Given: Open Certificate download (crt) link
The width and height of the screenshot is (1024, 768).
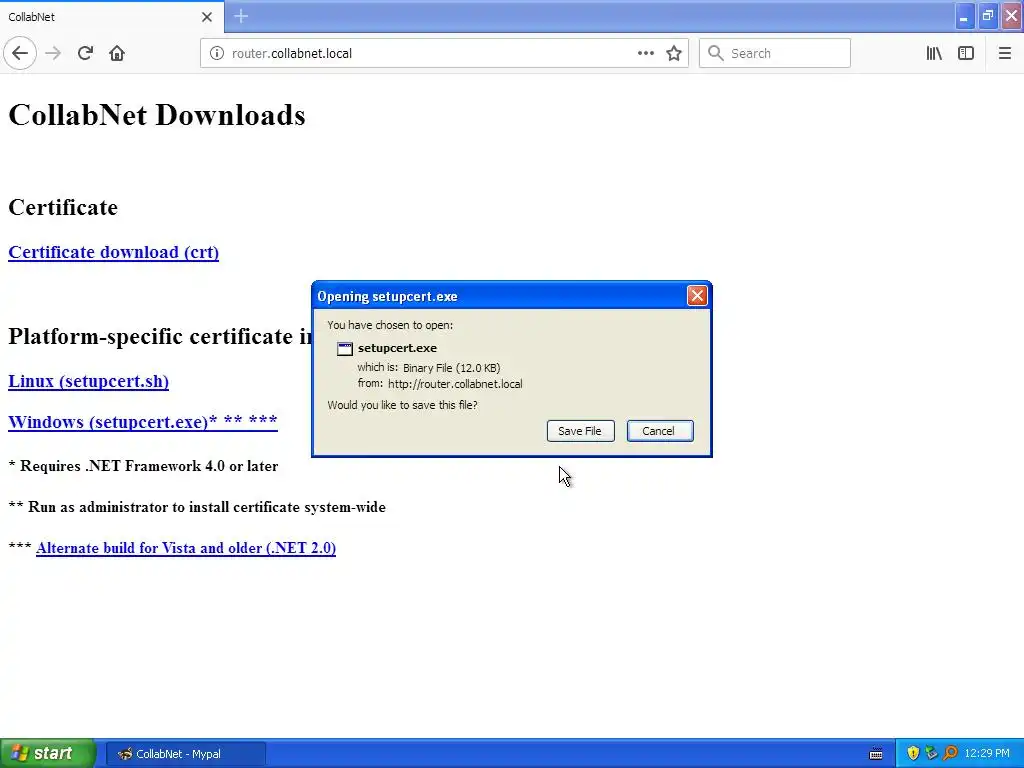Looking at the screenshot, I should [114, 252].
